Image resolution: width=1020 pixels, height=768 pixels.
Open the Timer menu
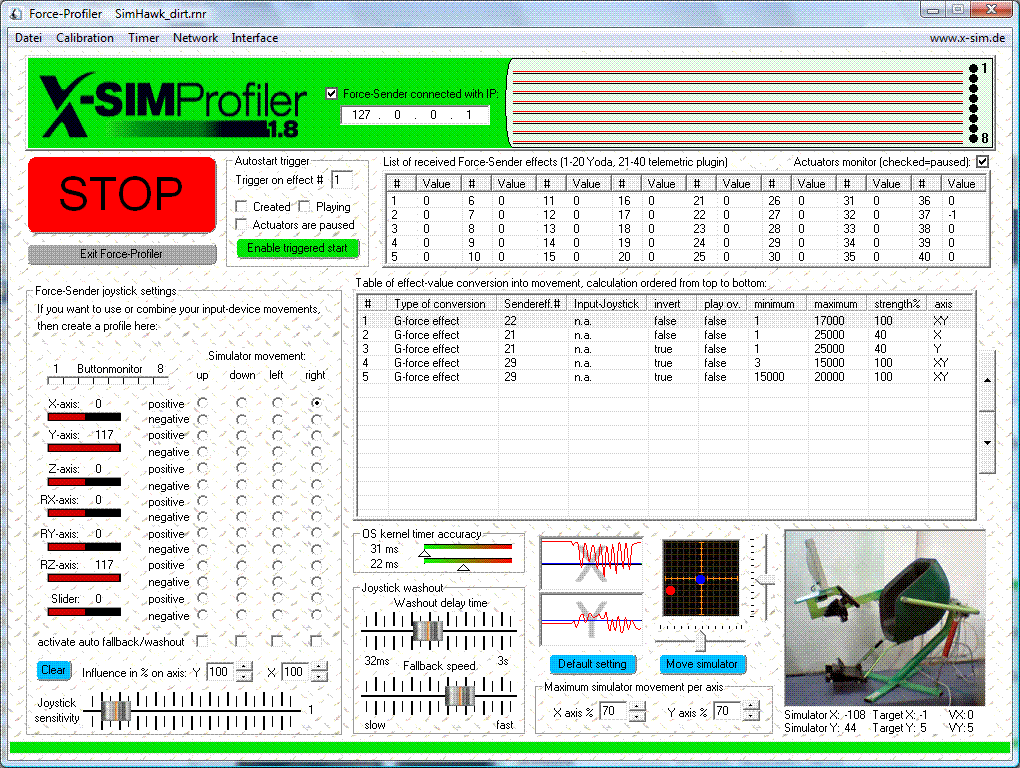tap(143, 38)
